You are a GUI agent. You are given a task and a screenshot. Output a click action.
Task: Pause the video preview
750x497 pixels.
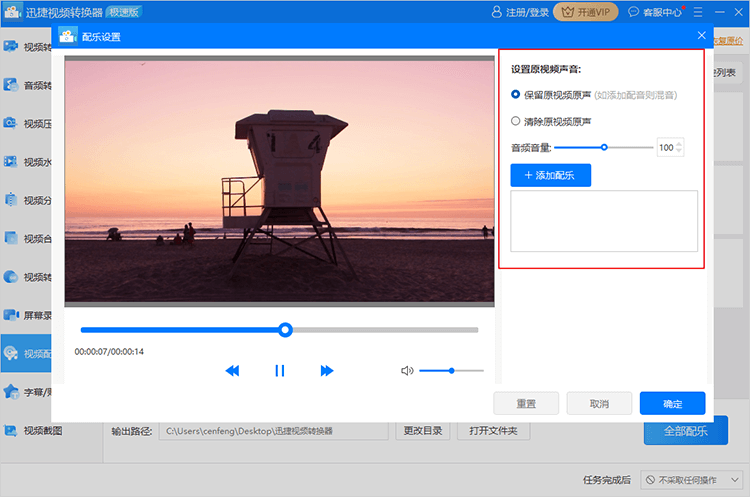point(280,371)
